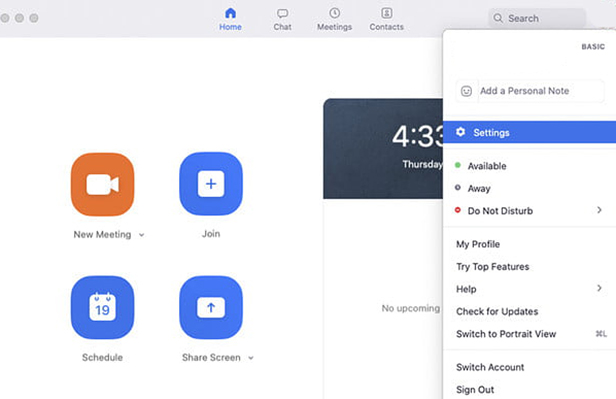Click the Meetings clock icon
616x399 pixels.
click(334, 13)
